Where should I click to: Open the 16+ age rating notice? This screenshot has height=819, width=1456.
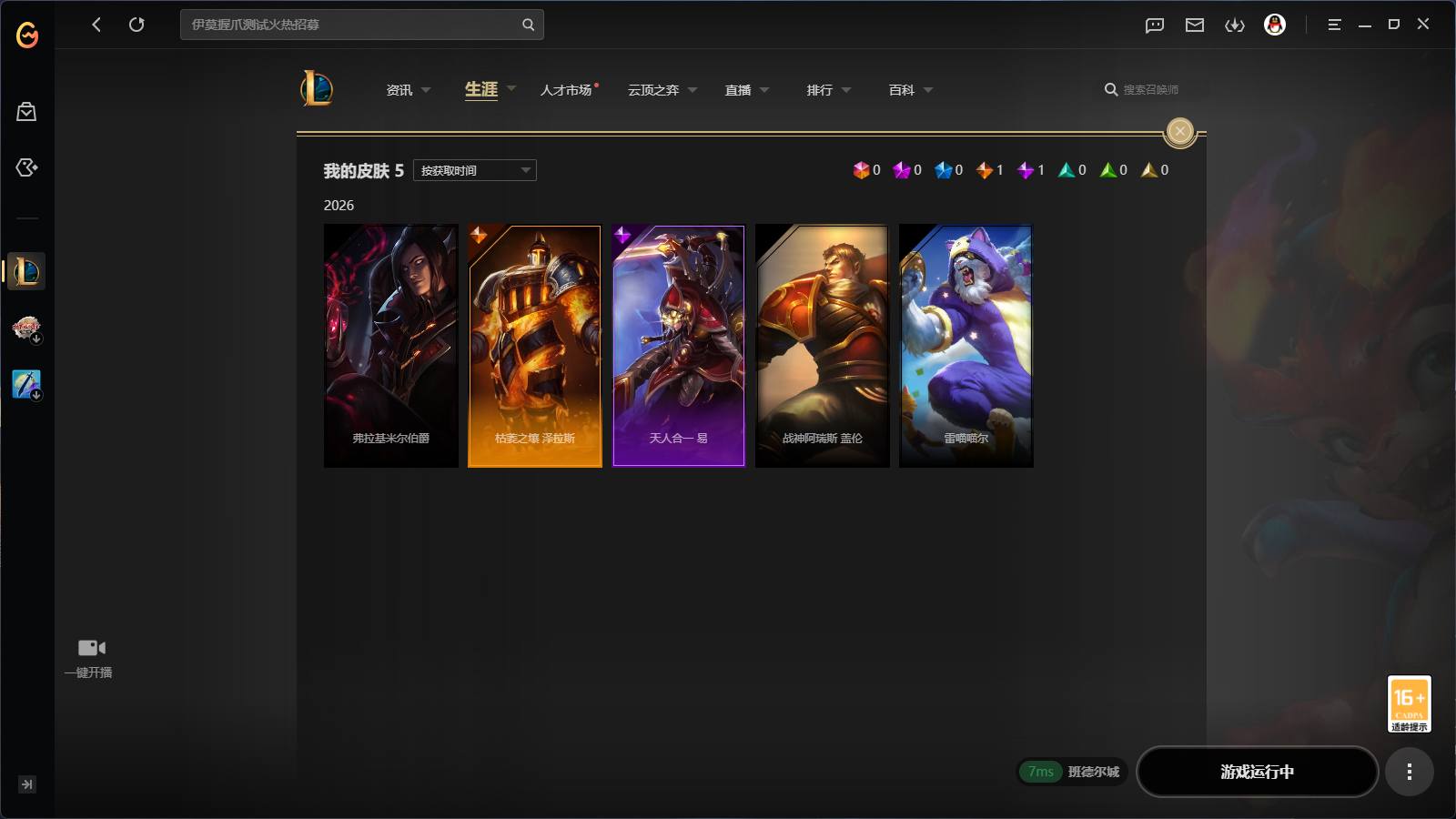tap(1409, 703)
